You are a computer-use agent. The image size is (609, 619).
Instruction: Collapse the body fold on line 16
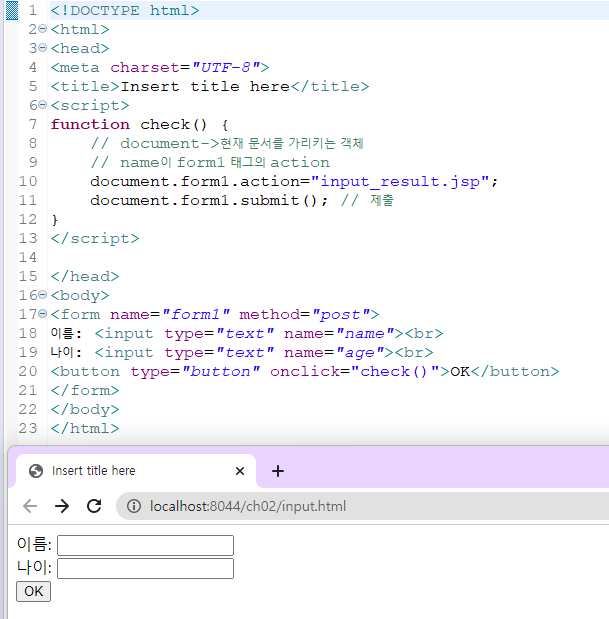(x=43, y=295)
